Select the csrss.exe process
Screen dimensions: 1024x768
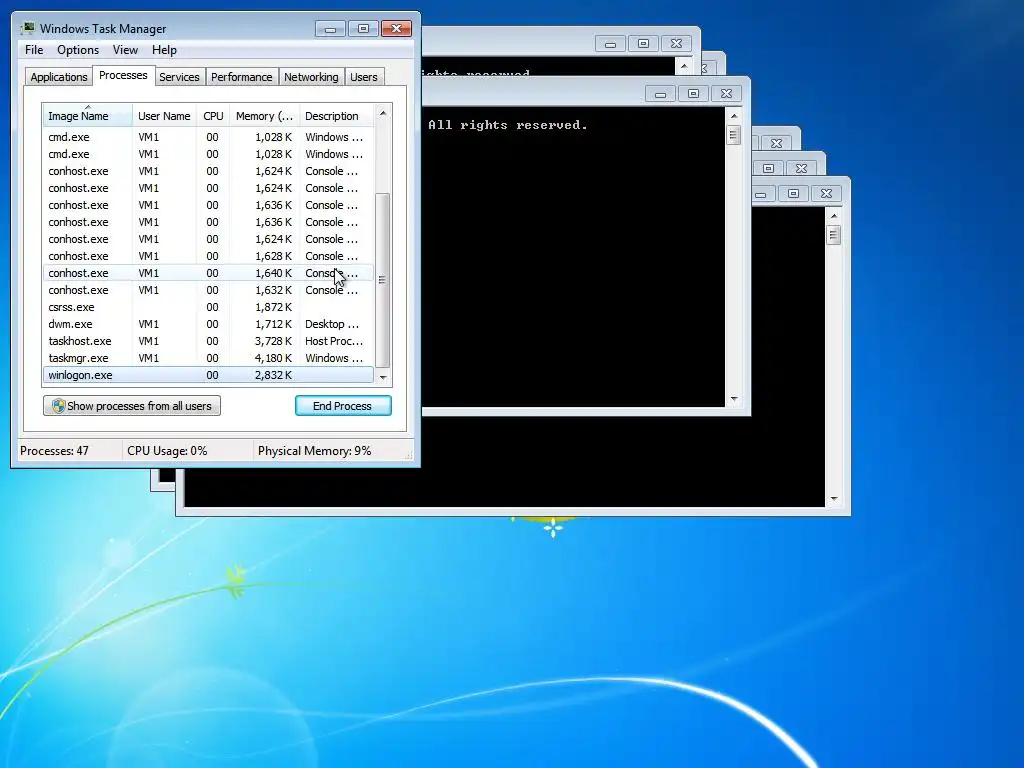(x=208, y=307)
